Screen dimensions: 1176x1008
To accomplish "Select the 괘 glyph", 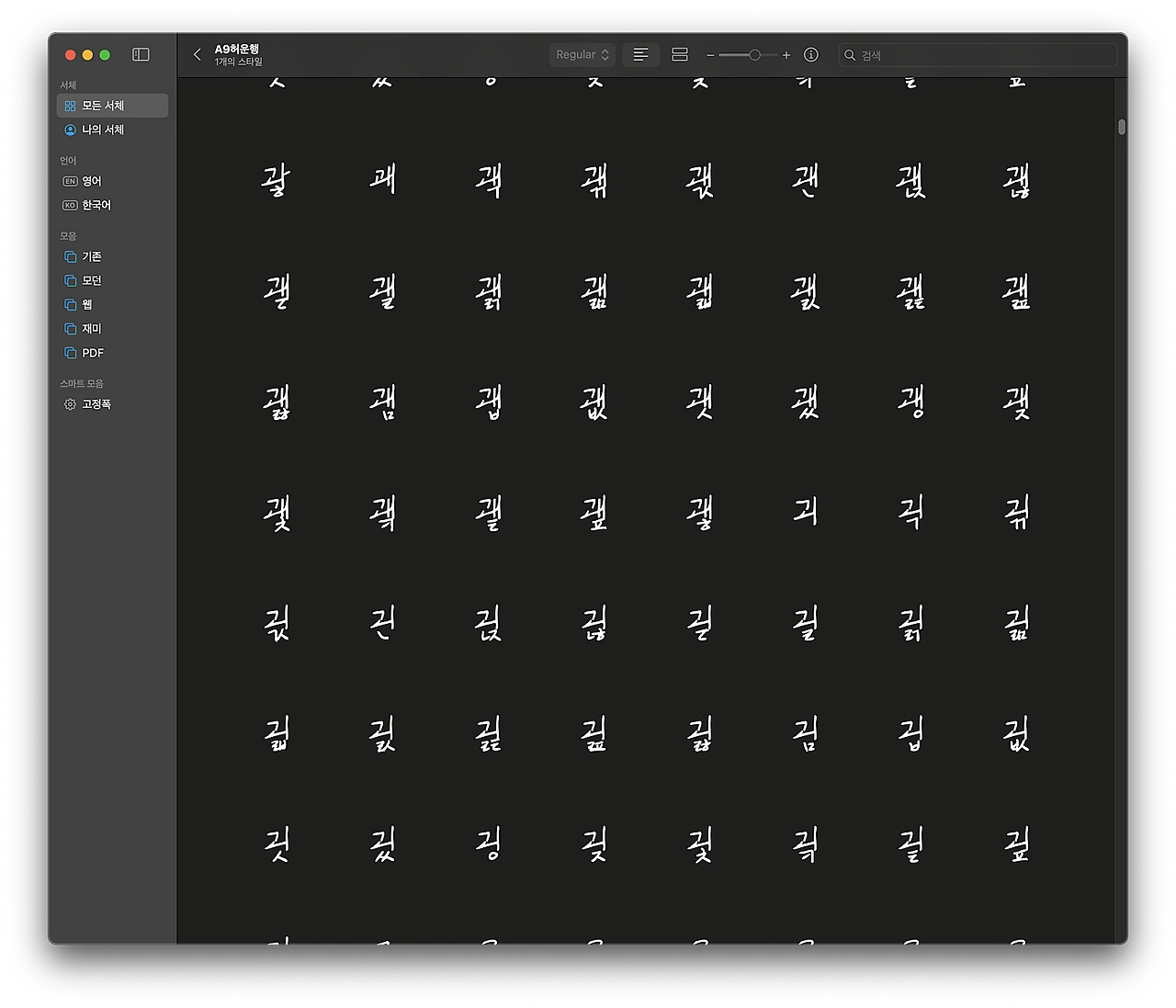I will coord(383,179).
